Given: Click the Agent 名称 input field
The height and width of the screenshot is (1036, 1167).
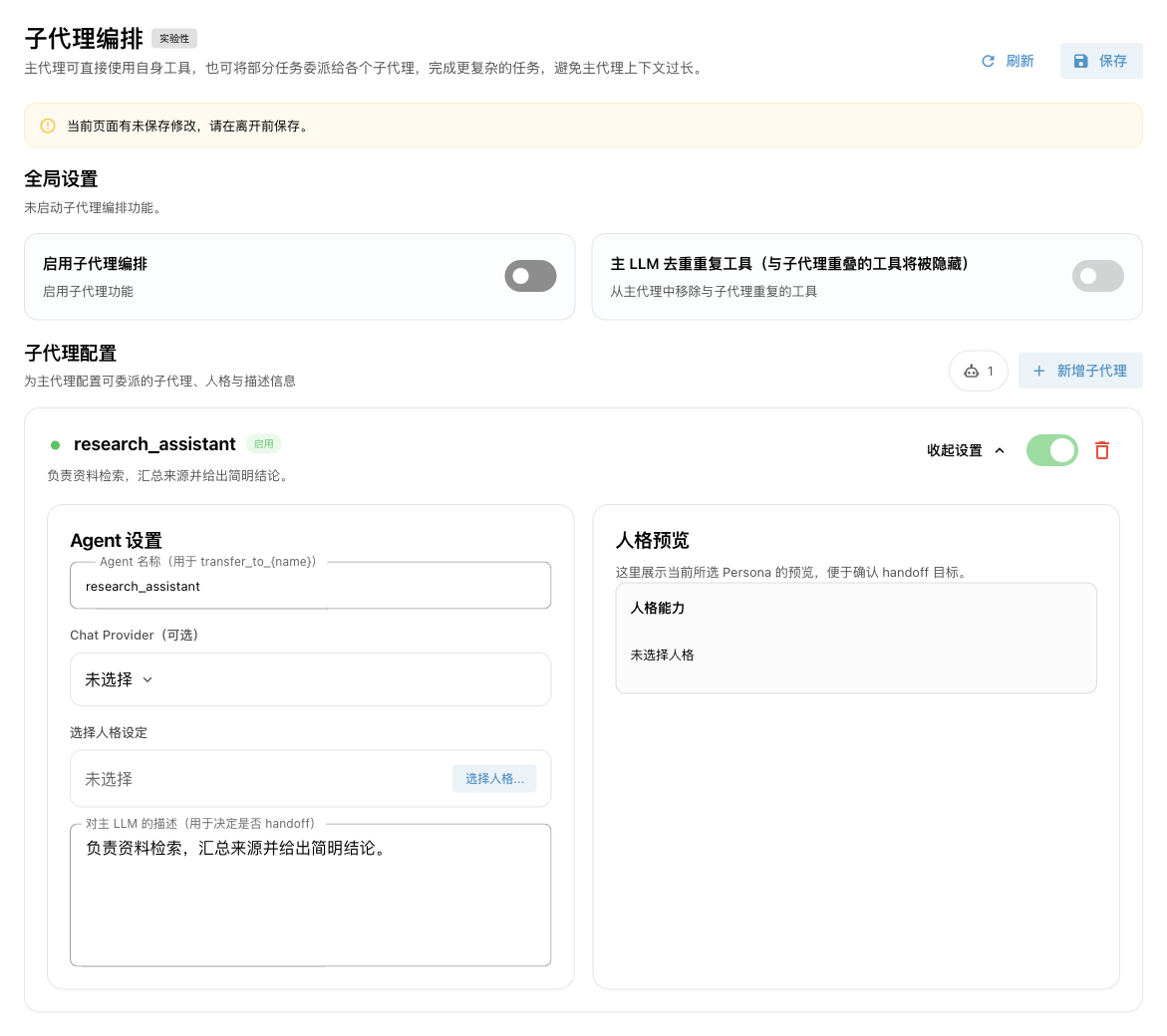Looking at the screenshot, I should coord(310,586).
